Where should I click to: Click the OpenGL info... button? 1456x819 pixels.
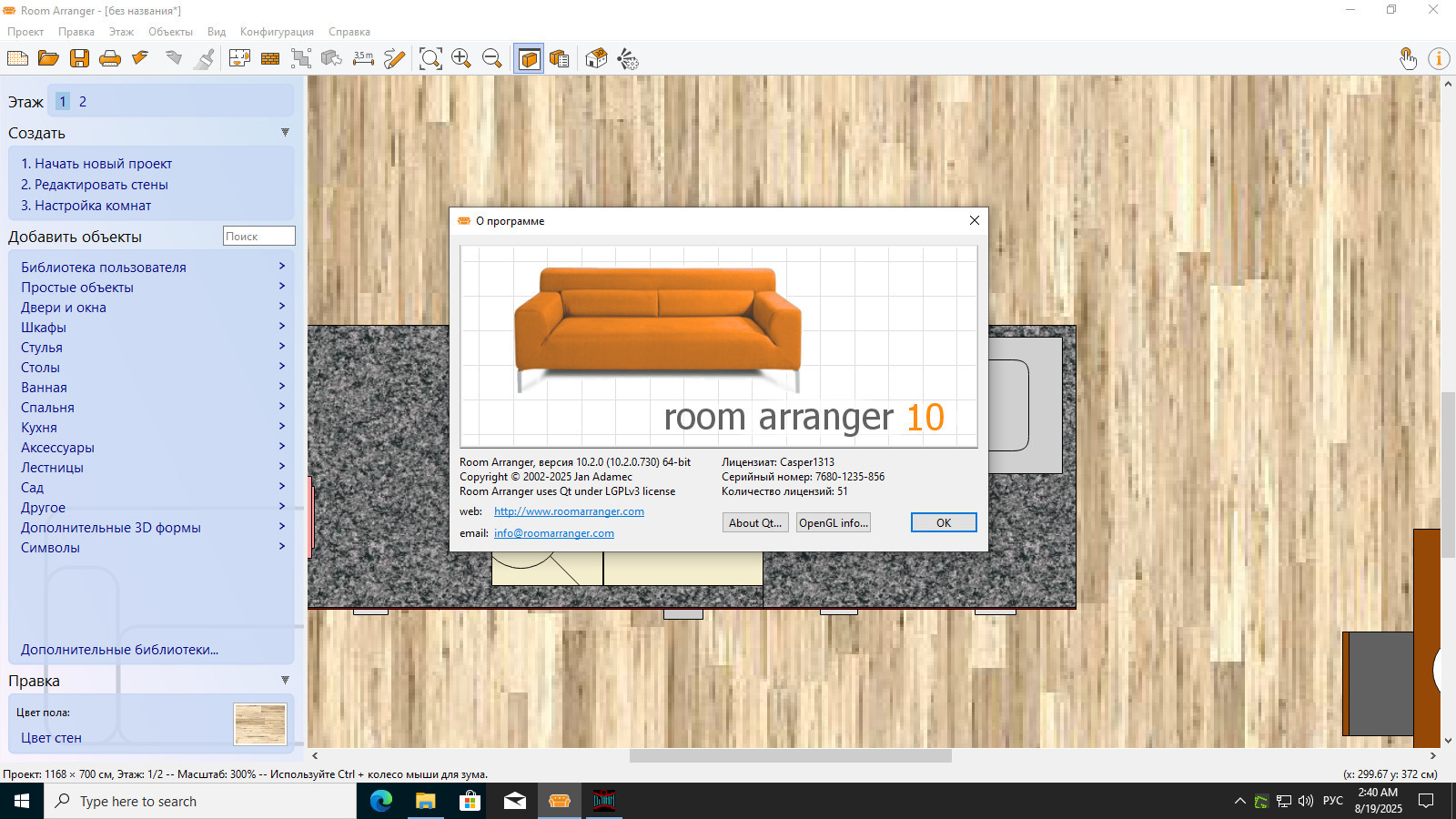(x=833, y=522)
